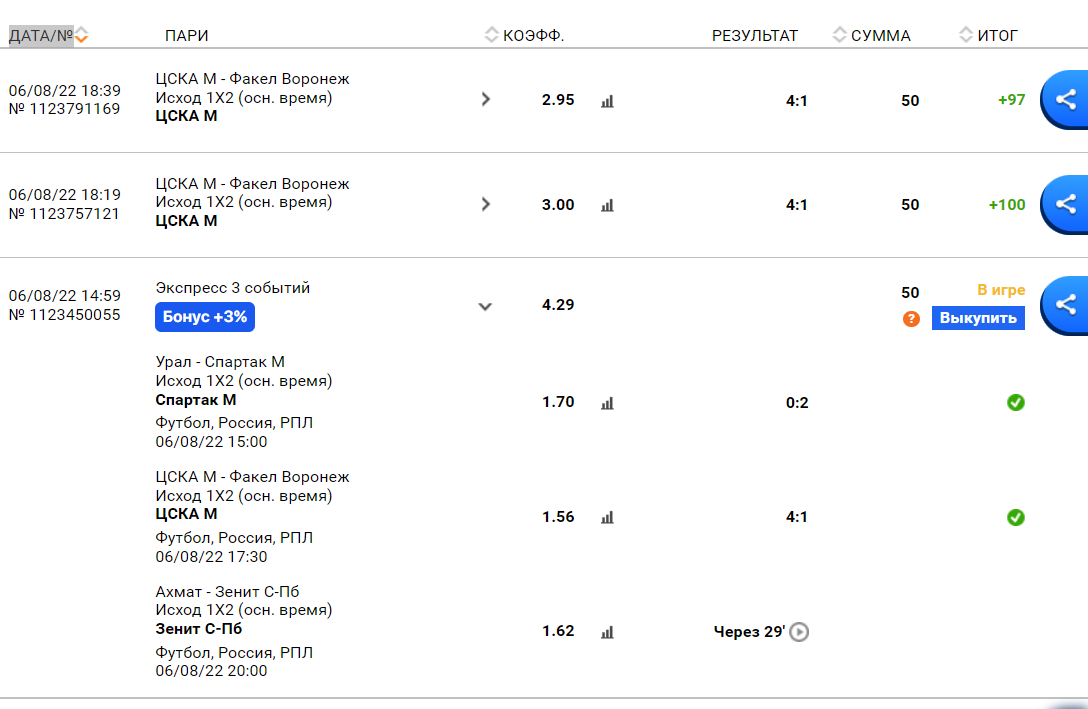The height and width of the screenshot is (709, 1088).
Task: Click the coefficient 4.29 value
Action: click(x=558, y=305)
